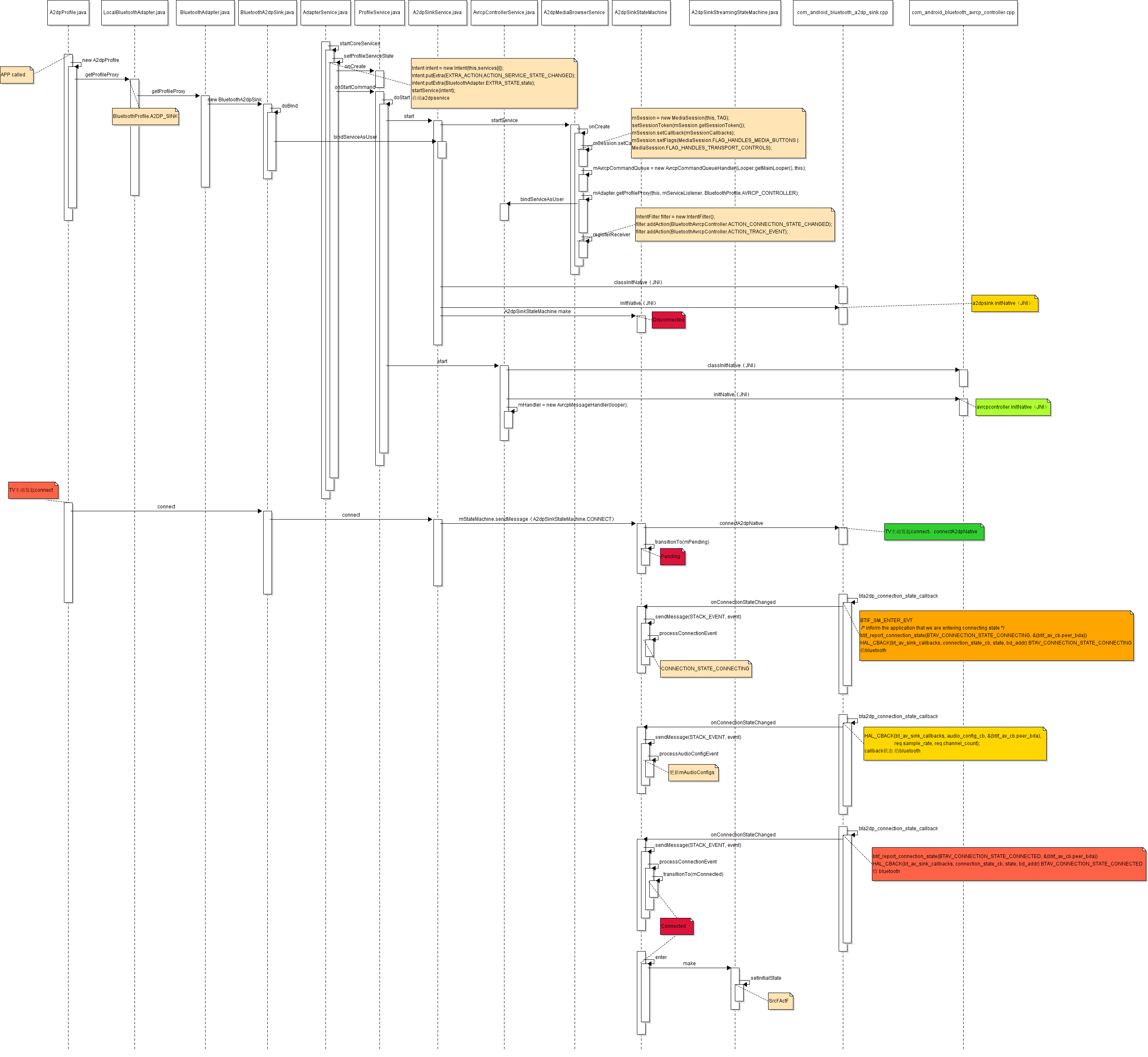
Task: Click the com_android_bluetooth_avrcp_controller.cpp header
Action: click(x=963, y=12)
